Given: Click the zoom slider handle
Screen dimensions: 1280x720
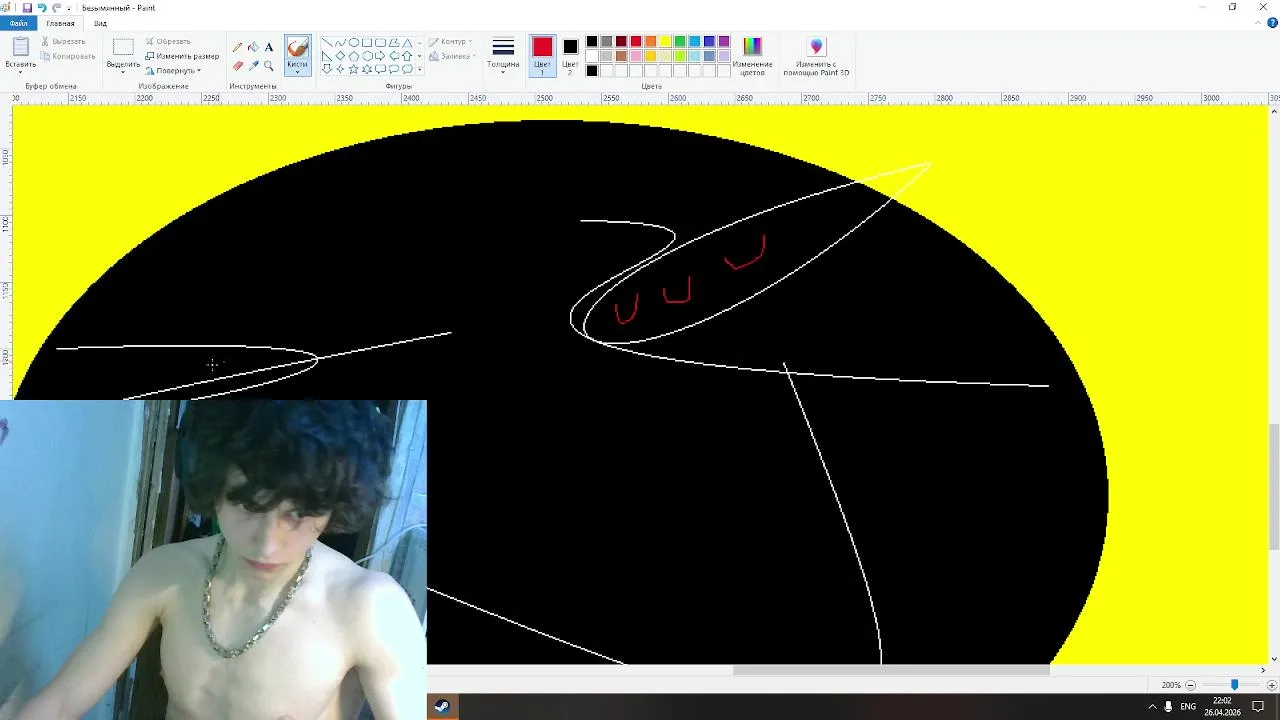Looking at the screenshot, I should [1235, 685].
